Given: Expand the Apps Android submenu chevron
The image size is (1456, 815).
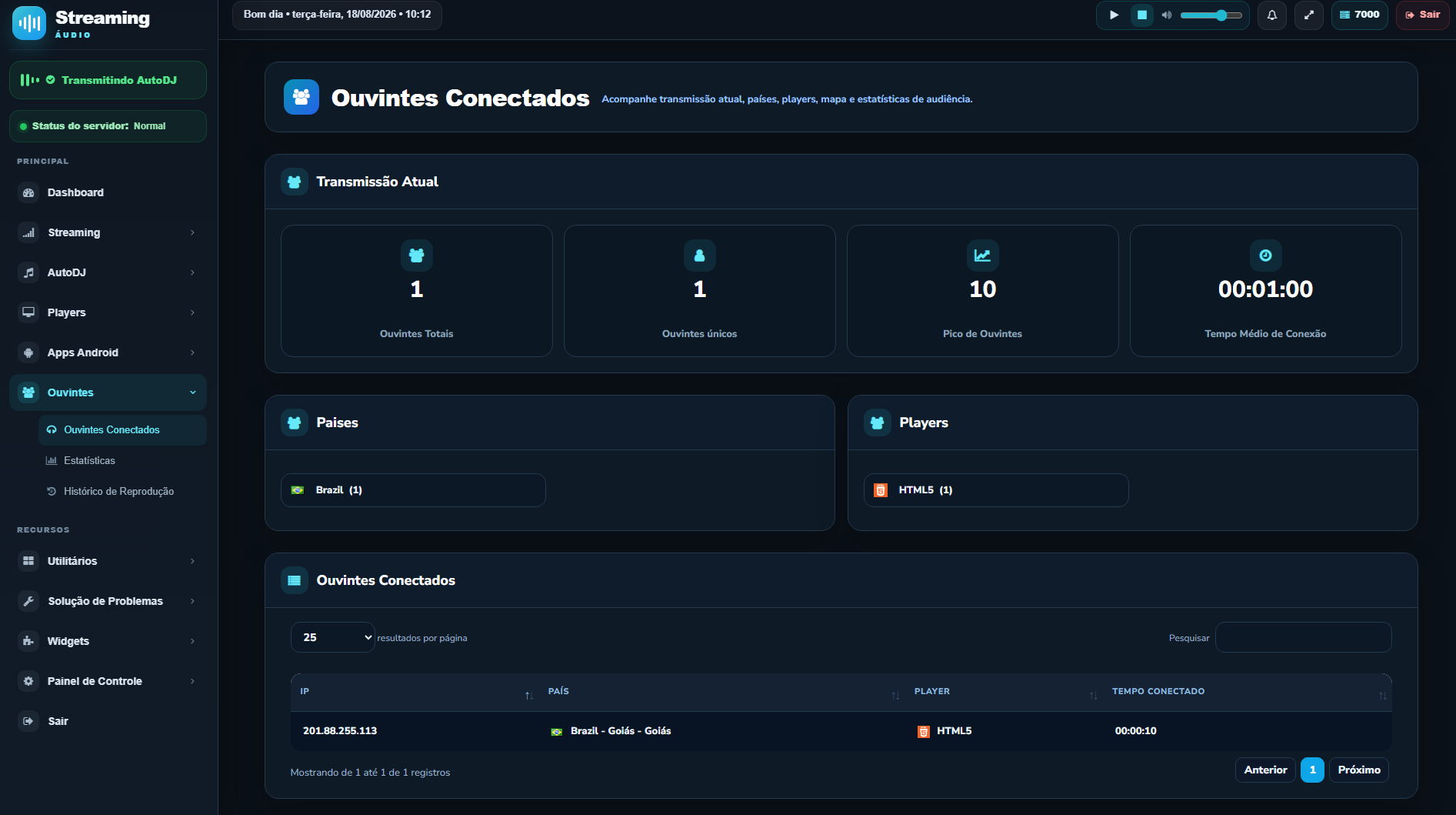Looking at the screenshot, I should 192,352.
